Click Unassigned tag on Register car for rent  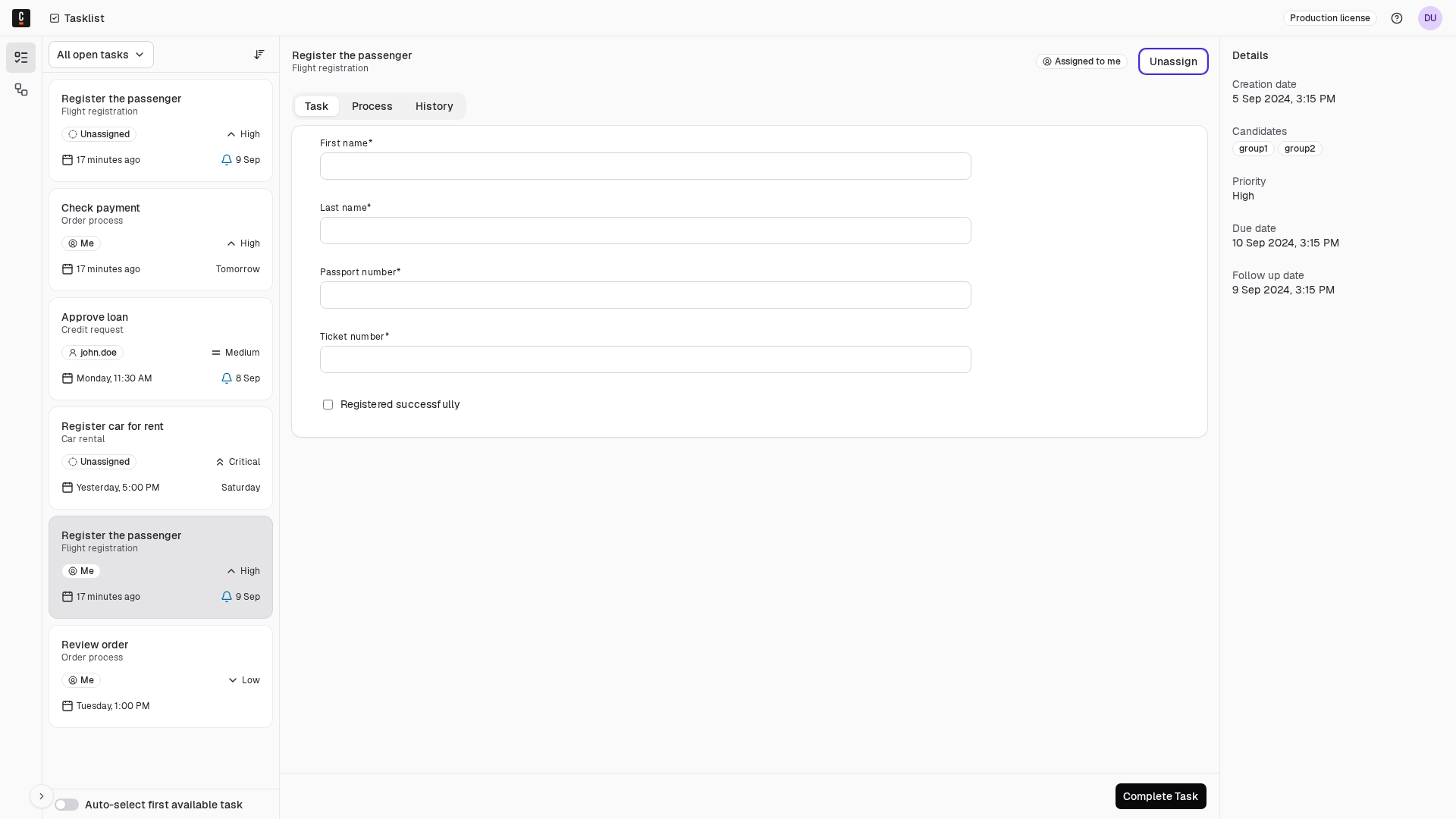point(99,462)
